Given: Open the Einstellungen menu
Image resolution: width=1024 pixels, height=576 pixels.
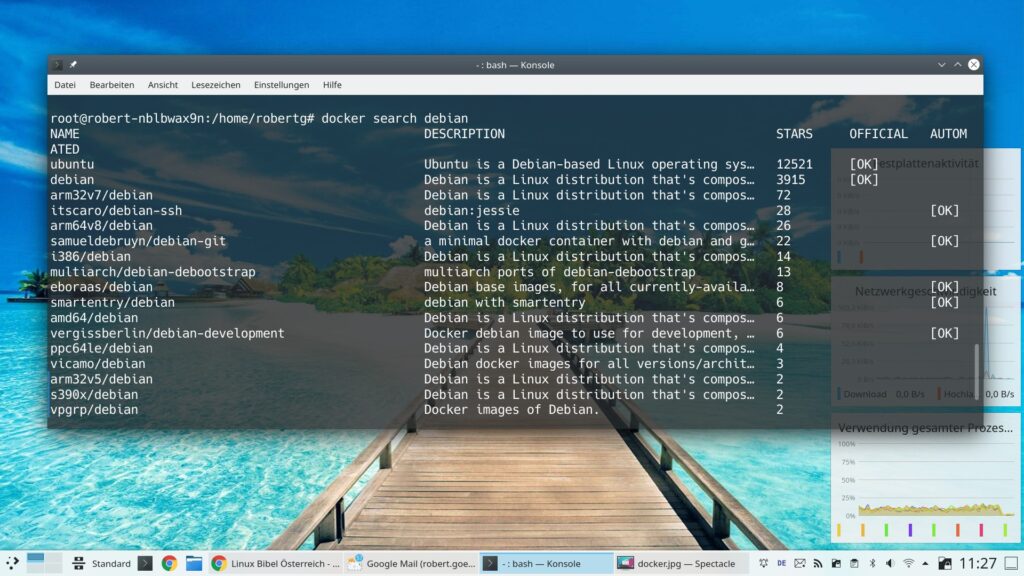Looking at the screenshot, I should 281,85.
